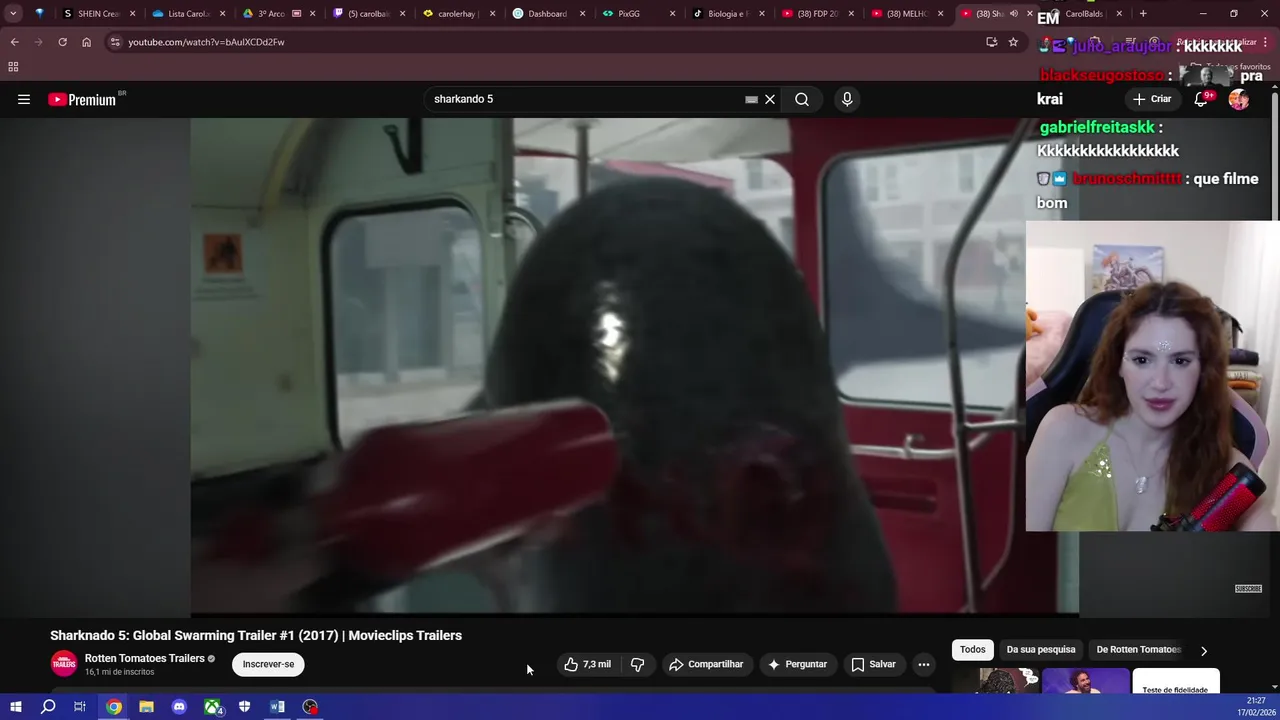The width and height of the screenshot is (1280, 720).
Task: Switch to the (38) MELHO YouTube tab
Action: (908, 14)
